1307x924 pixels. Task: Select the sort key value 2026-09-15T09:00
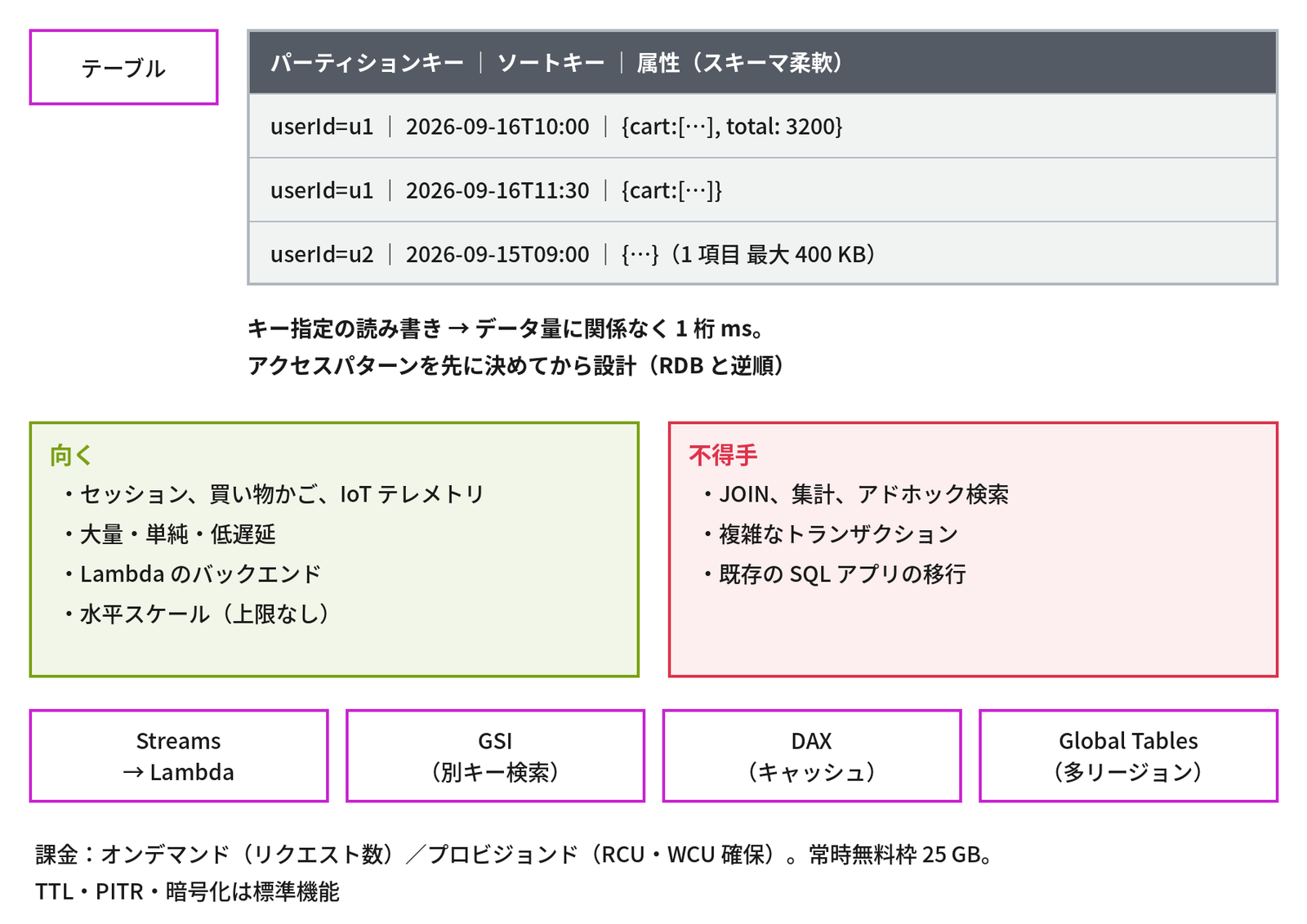[x=497, y=254]
